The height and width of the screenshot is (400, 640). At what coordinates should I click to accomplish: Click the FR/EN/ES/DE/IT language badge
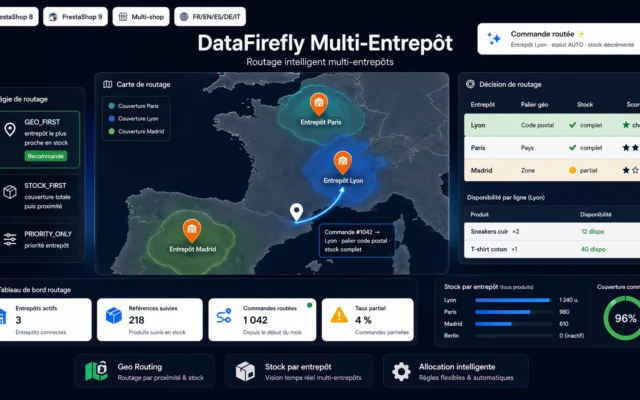click(x=210, y=17)
